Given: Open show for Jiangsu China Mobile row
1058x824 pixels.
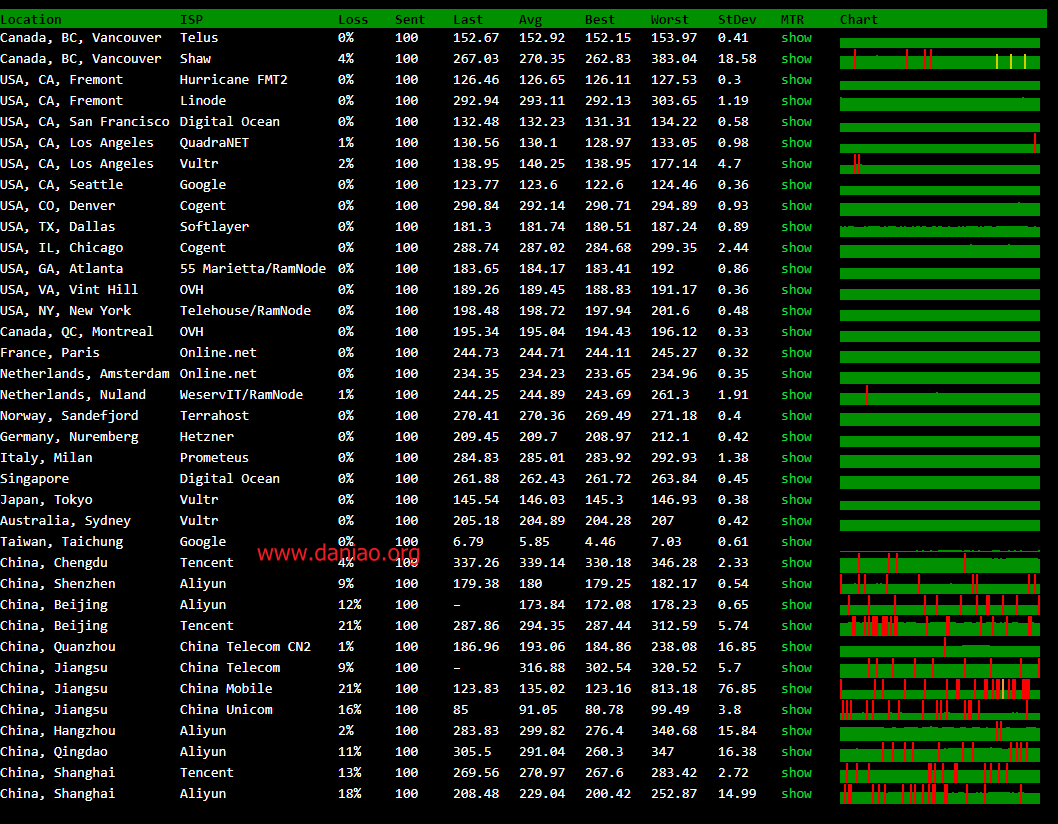Looking at the screenshot, I should click(x=796, y=688).
